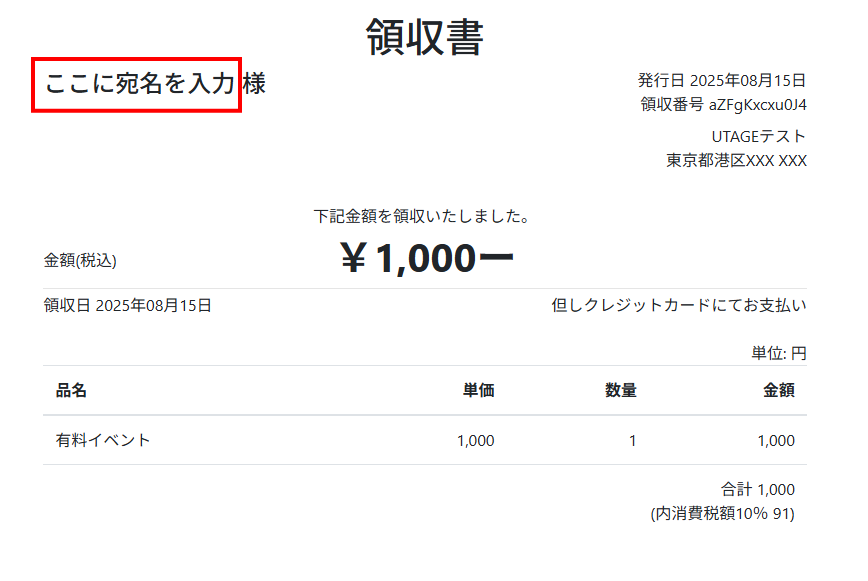
Task: Click the large ¥1,000 amount
Action: (x=427, y=258)
